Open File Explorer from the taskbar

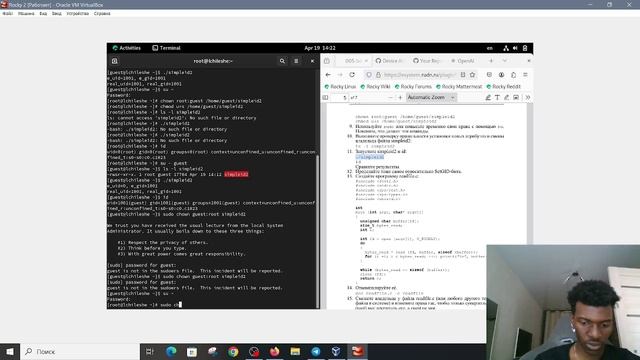click(295, 351)
